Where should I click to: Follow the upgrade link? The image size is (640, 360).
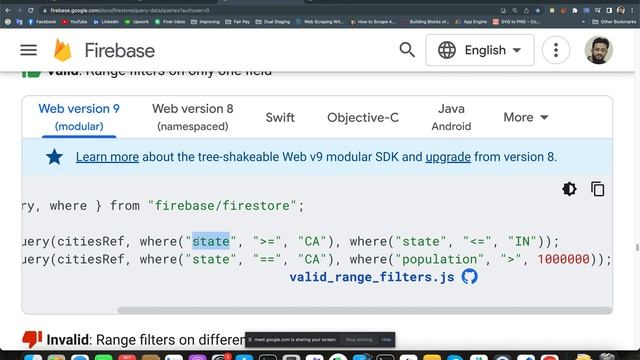(x=448, y=157)
